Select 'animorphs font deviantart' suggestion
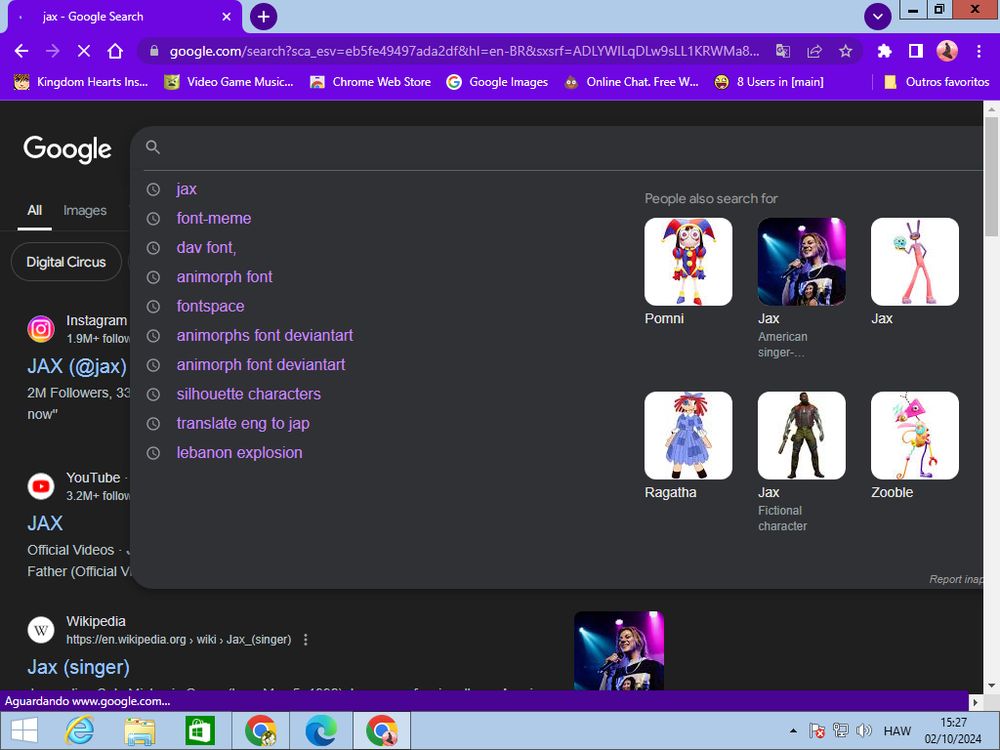The image size is (1000, 750). point(265,335)
